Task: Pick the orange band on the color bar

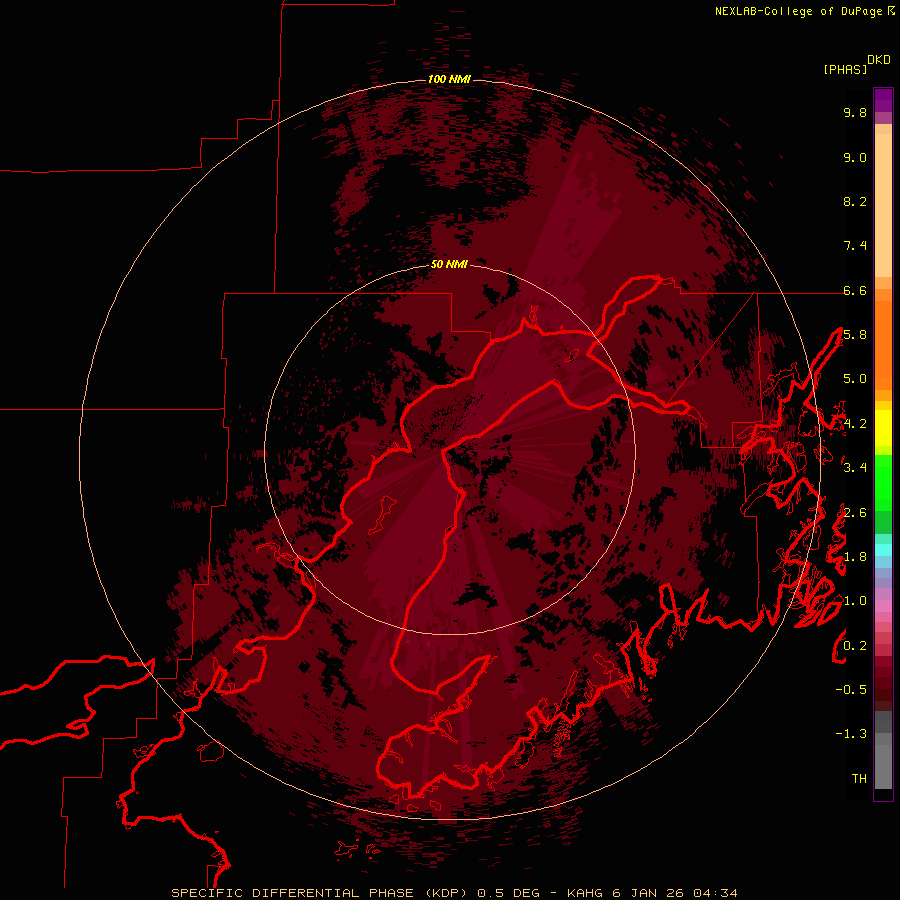Action: 883,345
